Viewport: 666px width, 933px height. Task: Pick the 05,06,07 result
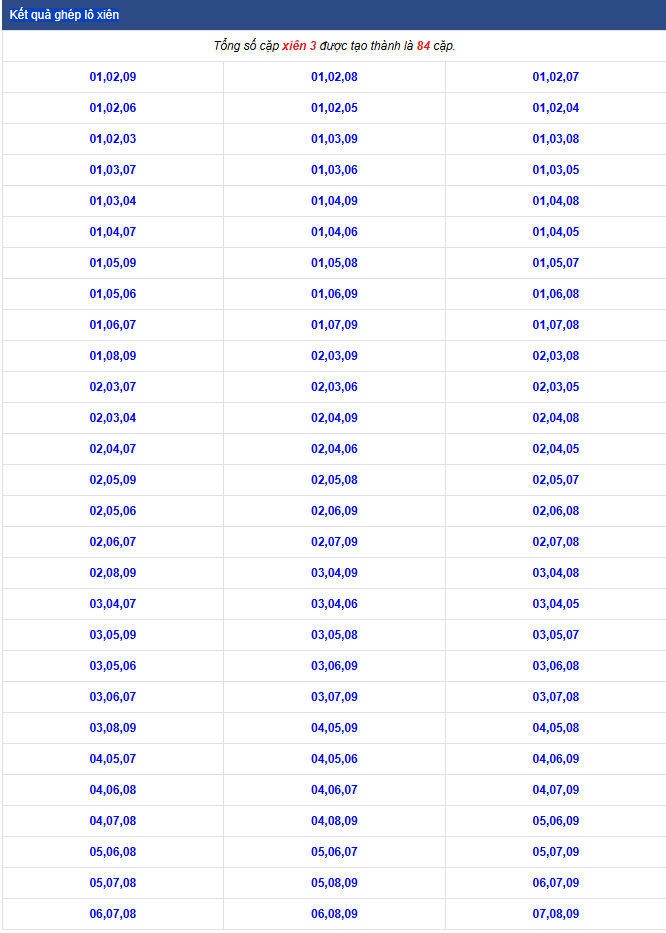point(334,852)
